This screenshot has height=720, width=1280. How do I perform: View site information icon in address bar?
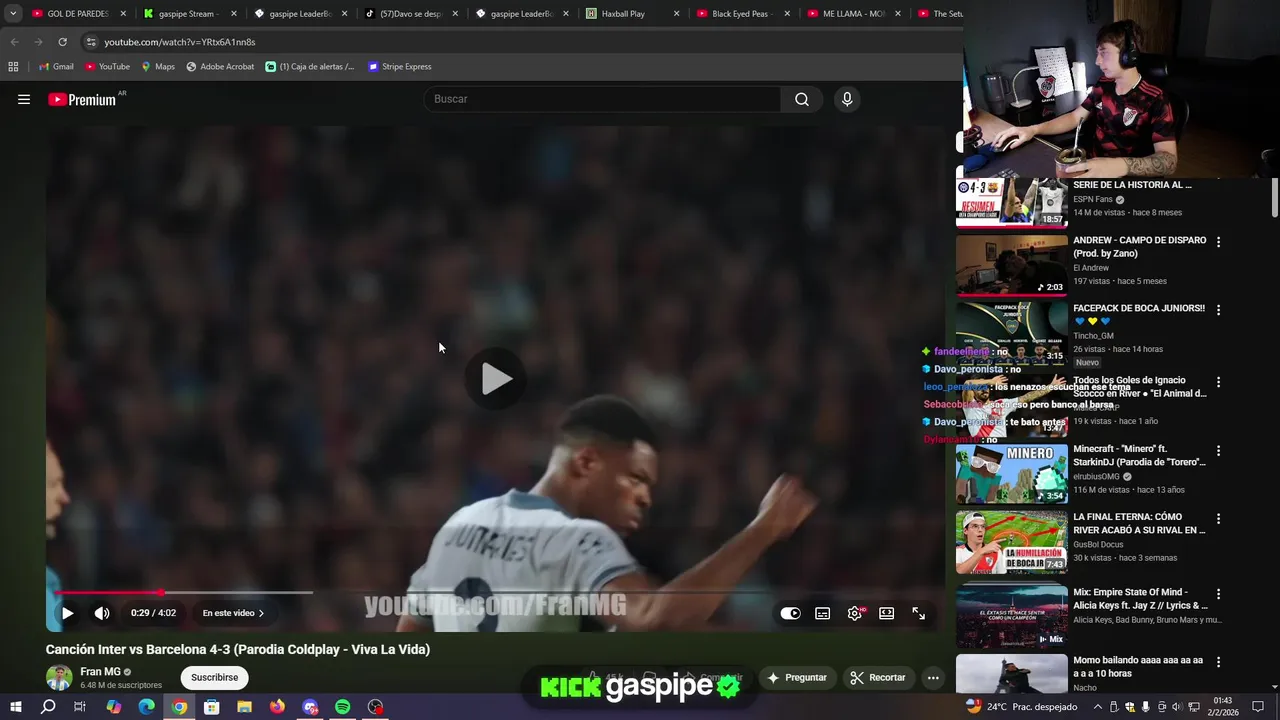90,42
